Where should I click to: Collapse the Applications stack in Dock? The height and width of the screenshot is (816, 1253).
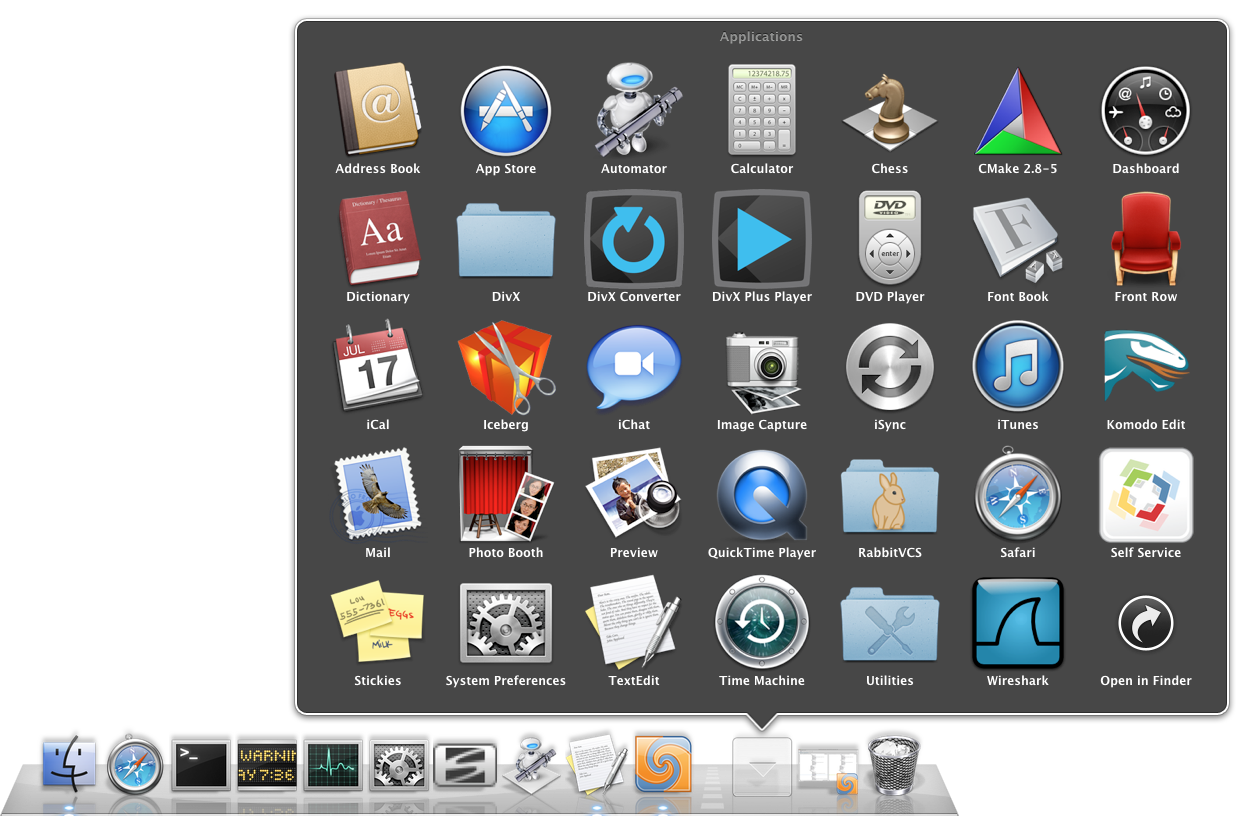click(762, 766)
